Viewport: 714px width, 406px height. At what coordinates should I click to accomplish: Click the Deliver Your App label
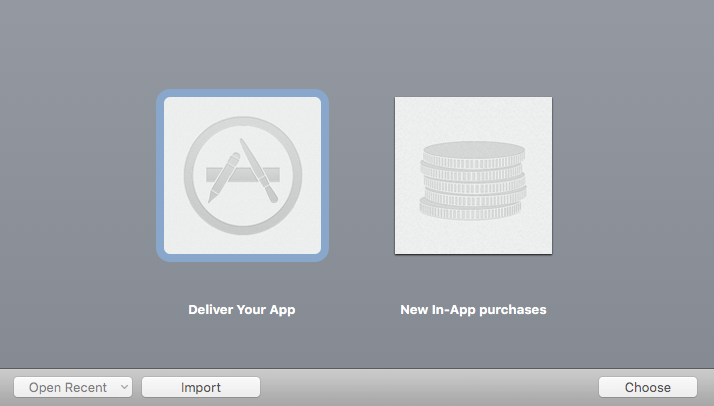click(242, 310)
